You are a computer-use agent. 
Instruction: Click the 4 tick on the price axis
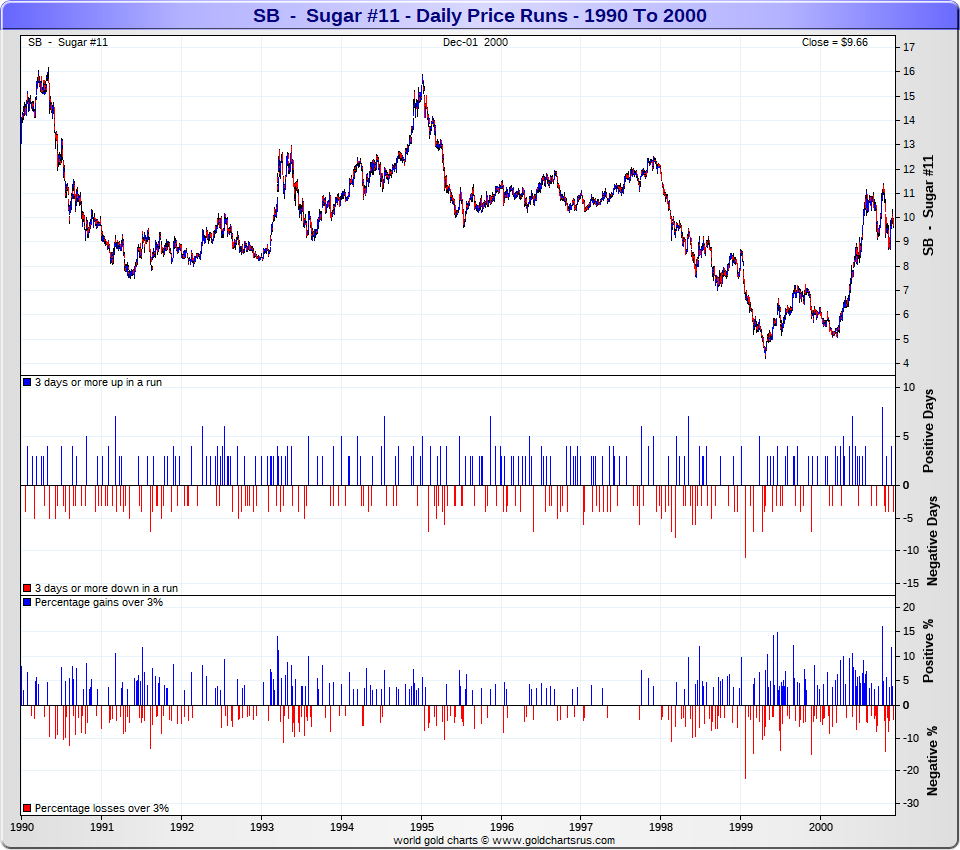(x=906, y=363)
